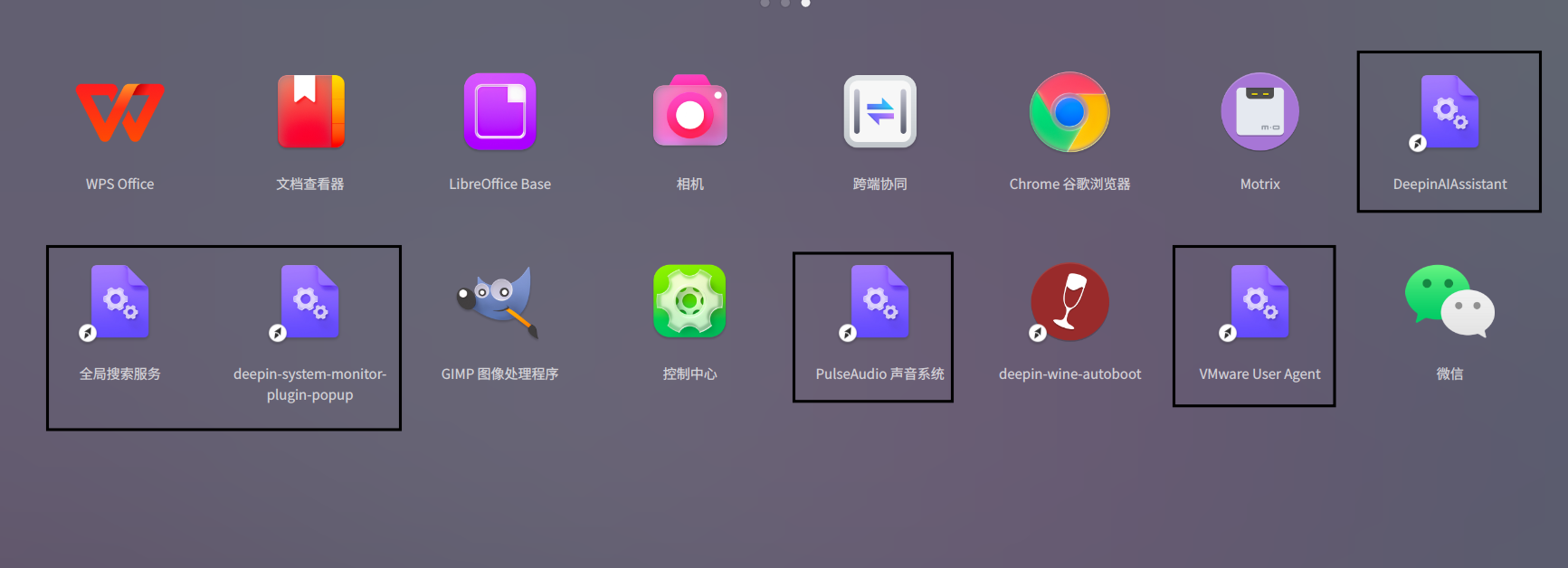Open the green gear Control Center icon

point(689,301)
